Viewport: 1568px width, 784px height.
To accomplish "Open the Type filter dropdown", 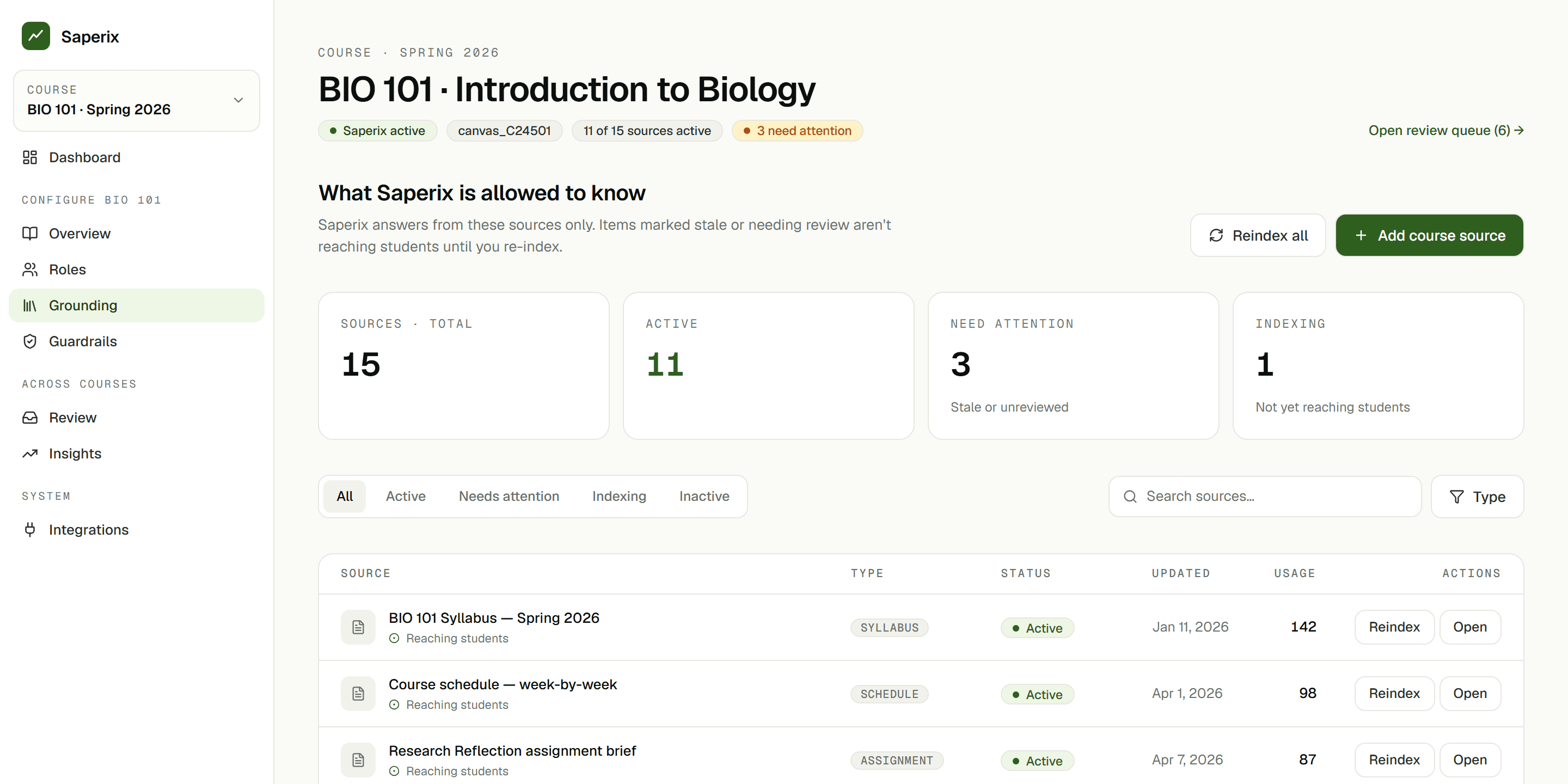I will 1477,497.
